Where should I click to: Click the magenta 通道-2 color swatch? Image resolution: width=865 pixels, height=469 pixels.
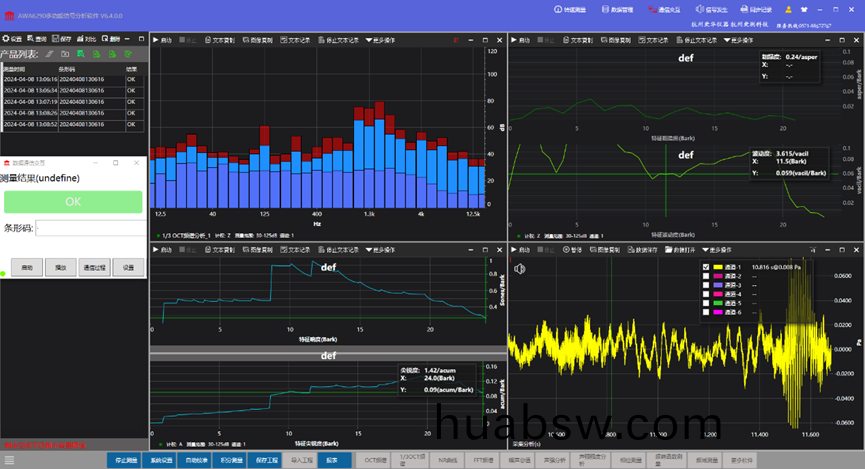(x=719, y=276)
